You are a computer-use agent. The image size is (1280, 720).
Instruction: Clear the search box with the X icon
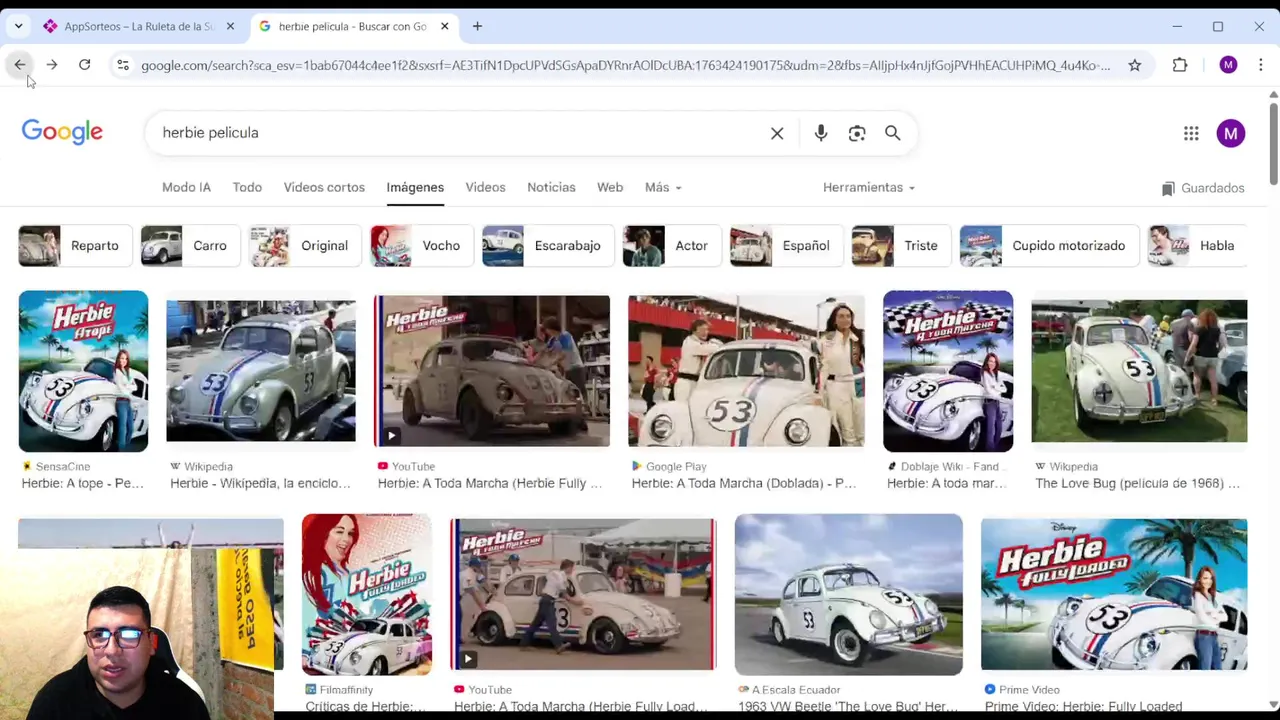coord(777,133)
